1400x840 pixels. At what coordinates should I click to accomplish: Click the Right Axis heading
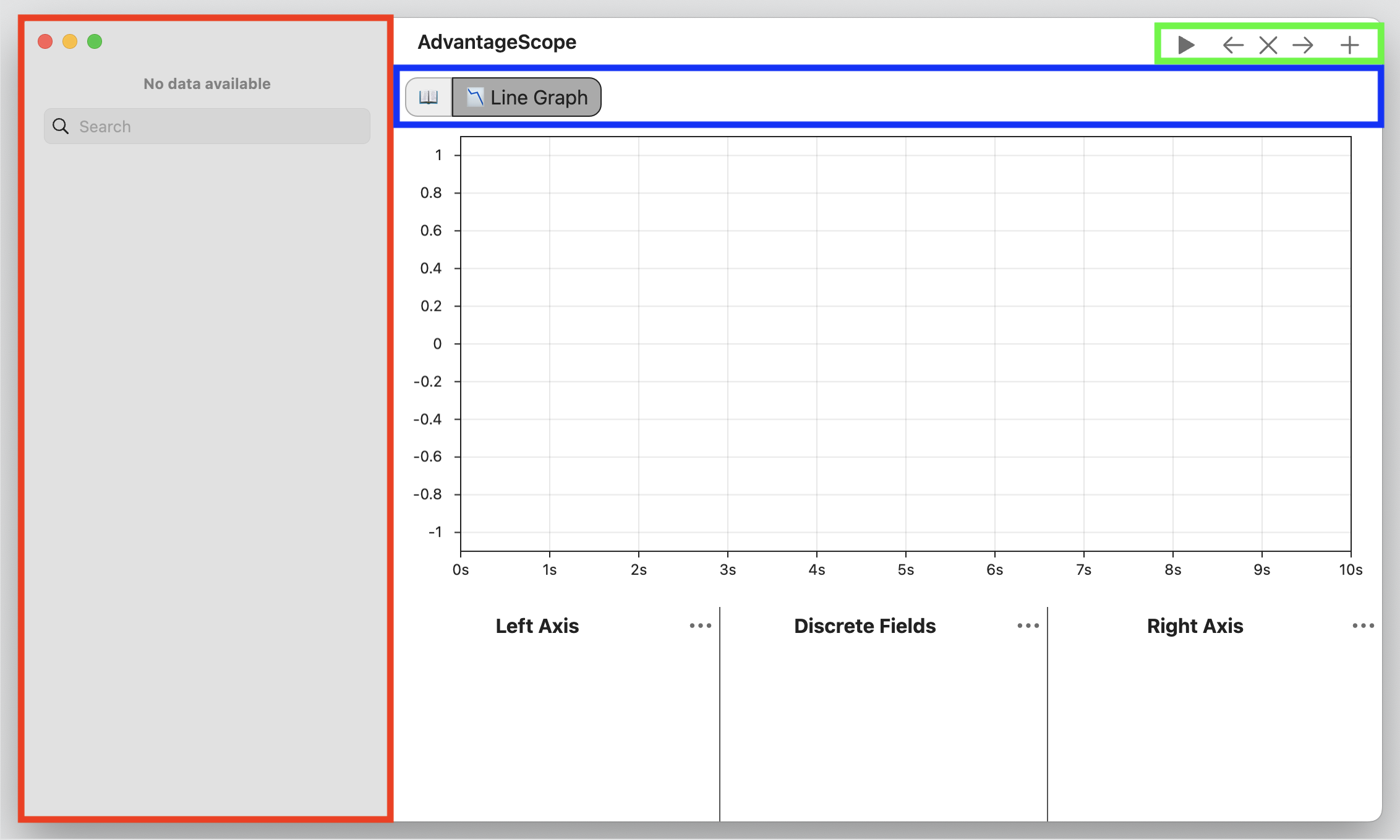(x=1195, y=626)
